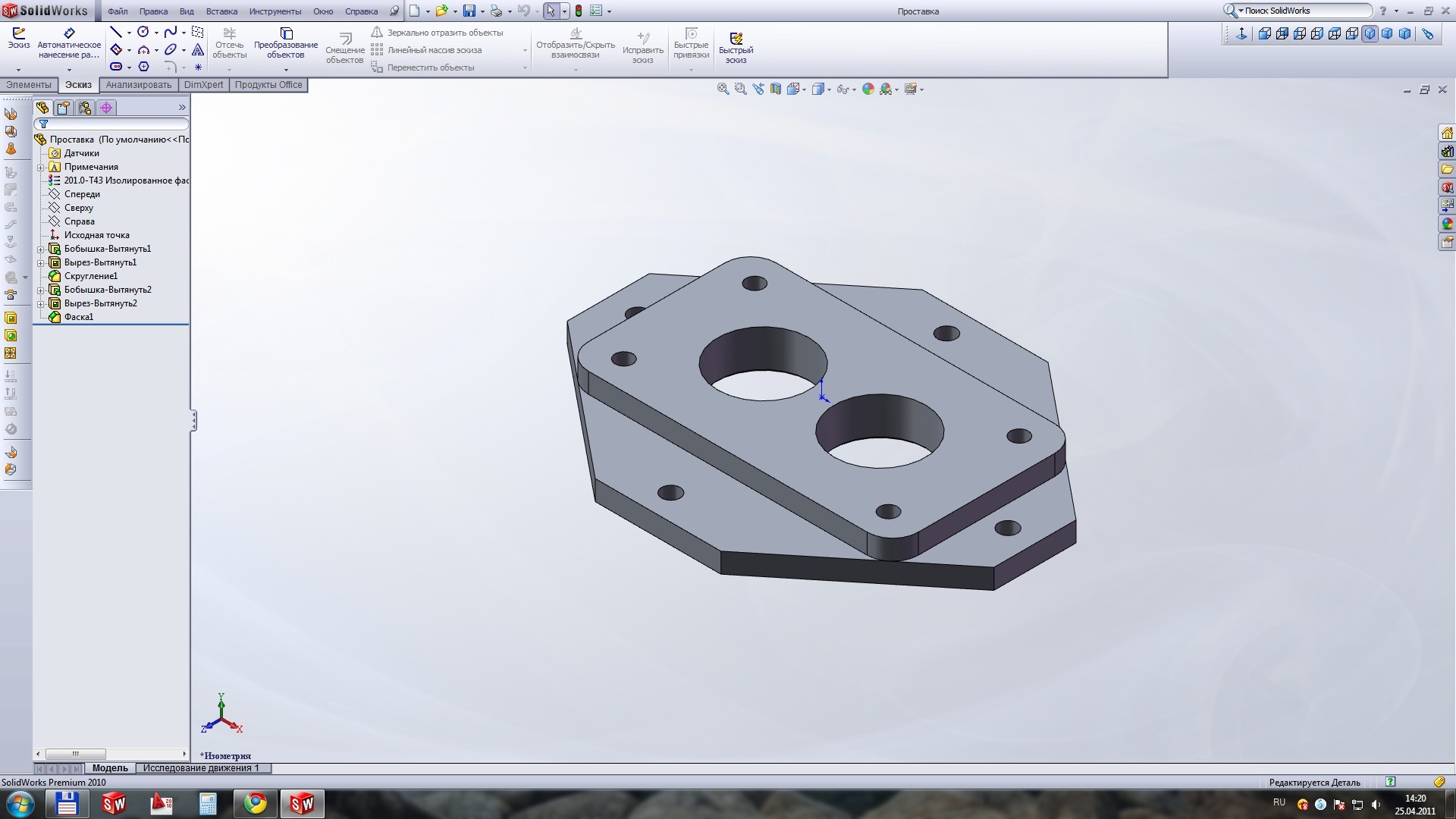Toggle Быстрые привязки quick snaps

click(691, 44)
